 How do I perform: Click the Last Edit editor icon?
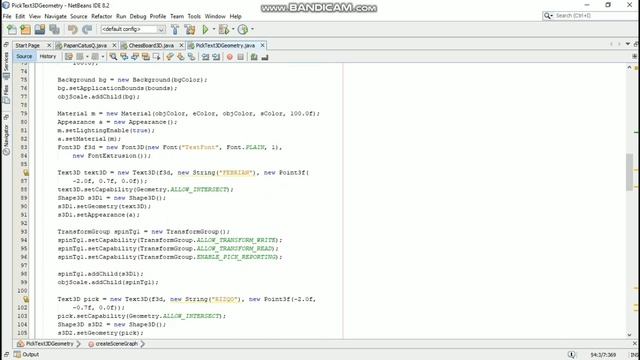(69, 57)
